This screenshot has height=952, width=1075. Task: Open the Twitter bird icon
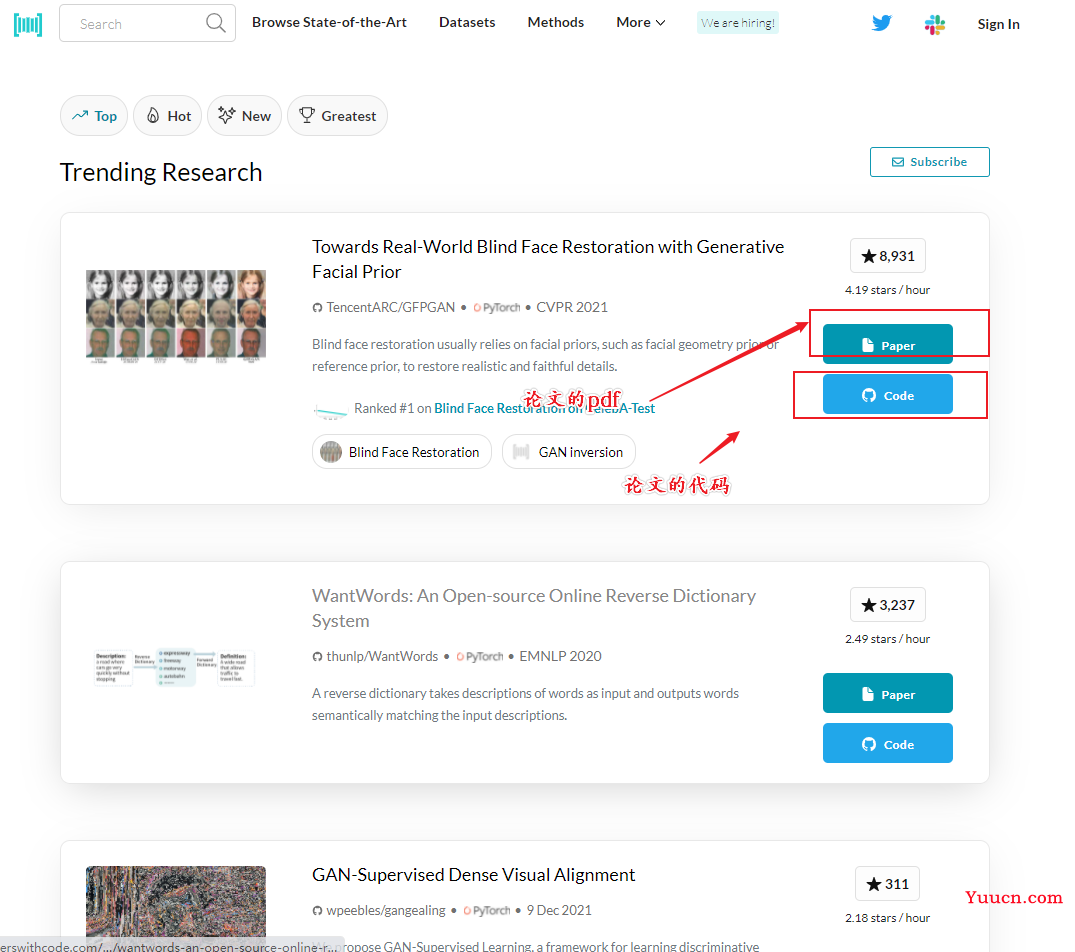(882, 23)
